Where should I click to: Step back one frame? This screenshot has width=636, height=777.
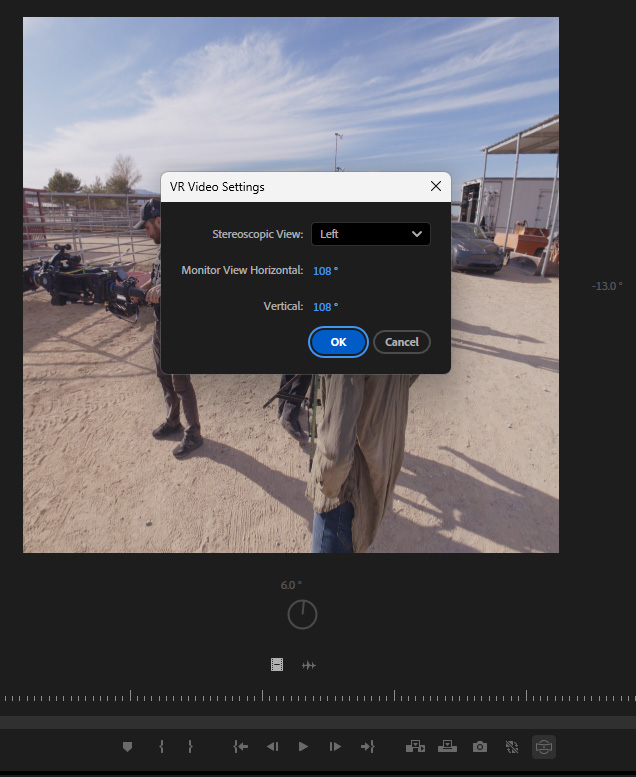(x=273, y=746)
